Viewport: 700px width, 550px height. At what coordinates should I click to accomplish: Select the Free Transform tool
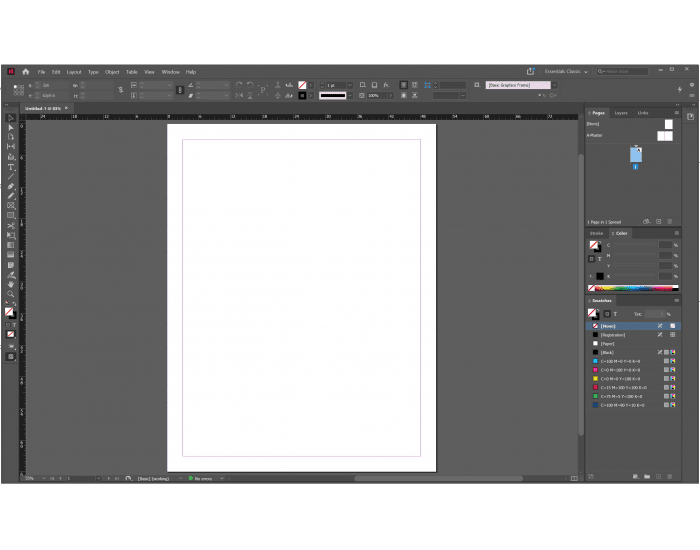pos(11,235)
